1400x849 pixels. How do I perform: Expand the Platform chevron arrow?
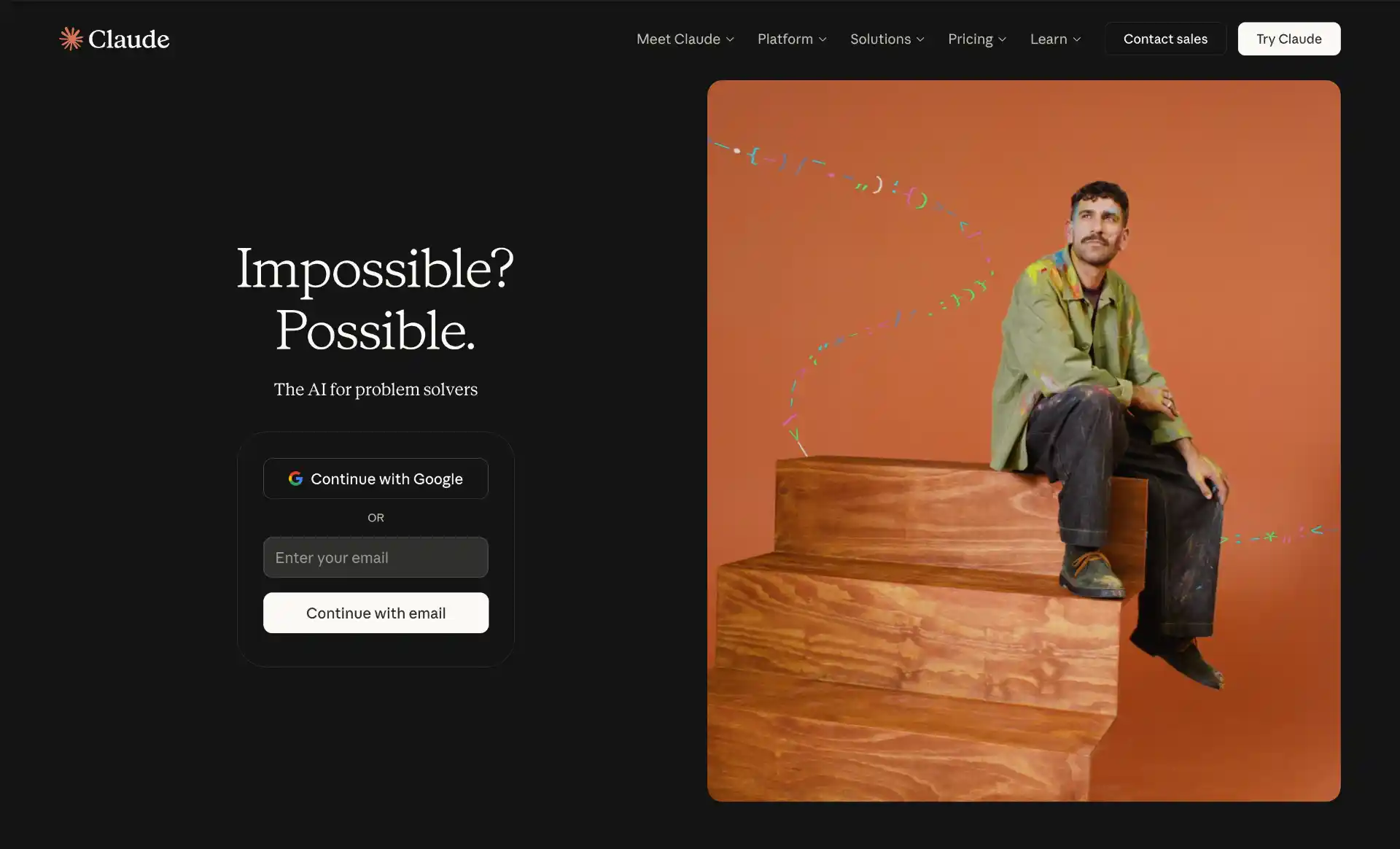coord(822,39)
